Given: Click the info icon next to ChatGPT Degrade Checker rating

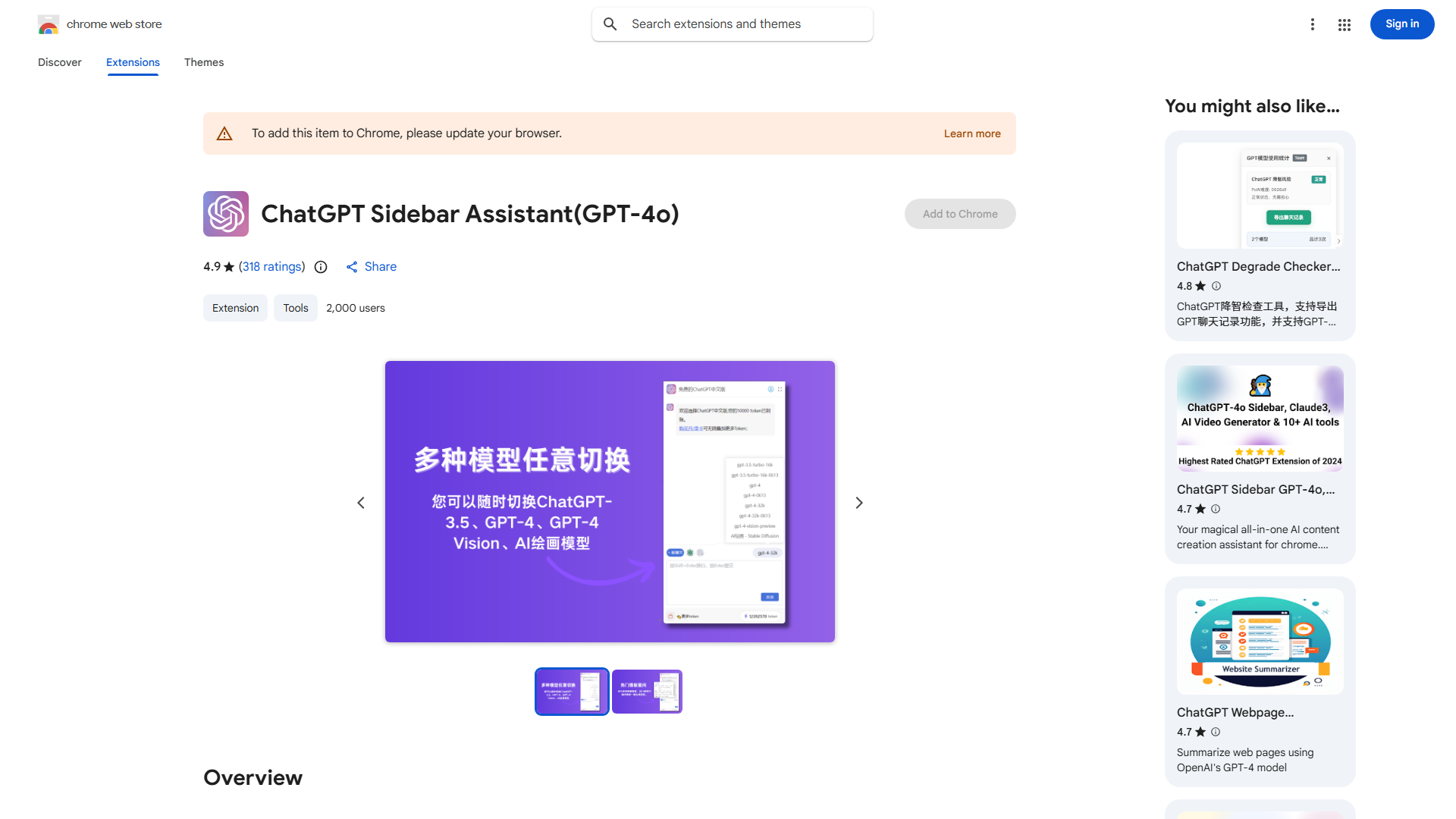Looking at the screenshot, I should 1216,286.
